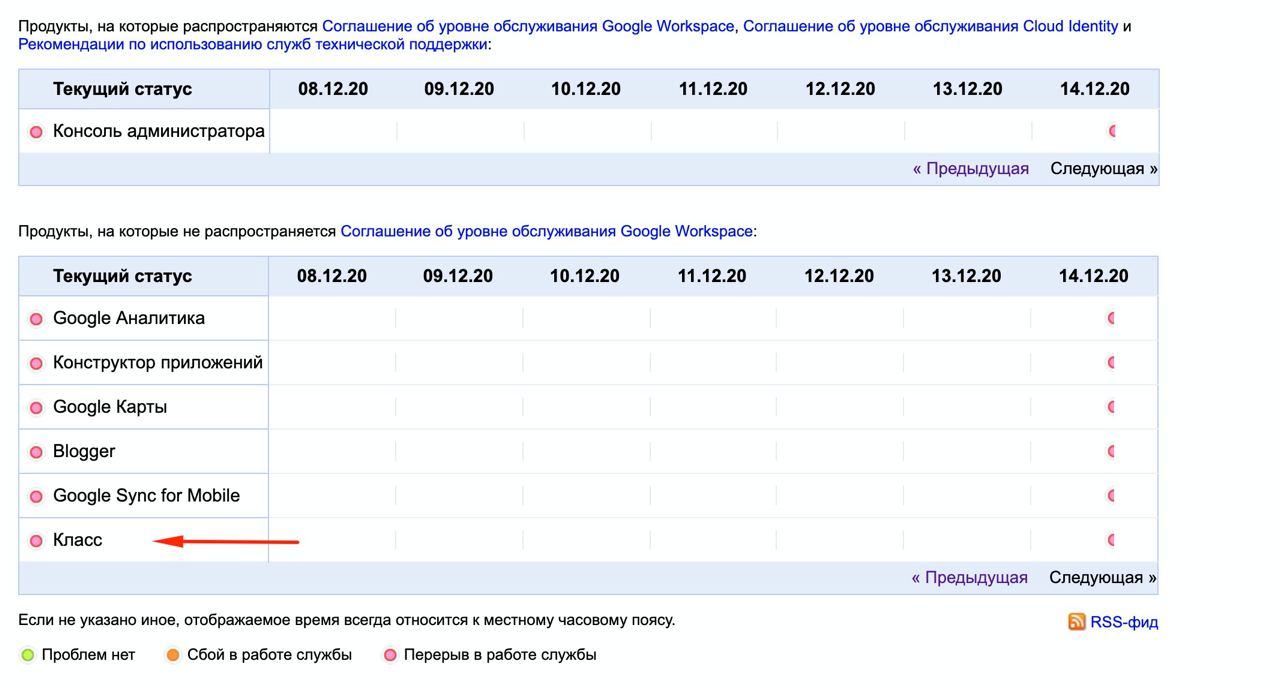Screen dimensions: 1280x684
Task: Click the 12.12.20 column header in second table
Action: (x=839, y=276)
